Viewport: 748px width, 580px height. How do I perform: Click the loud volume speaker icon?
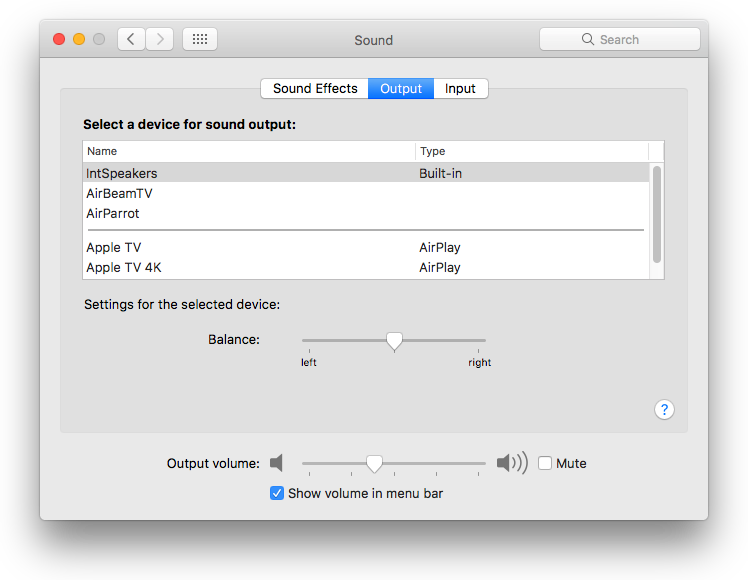511,463
